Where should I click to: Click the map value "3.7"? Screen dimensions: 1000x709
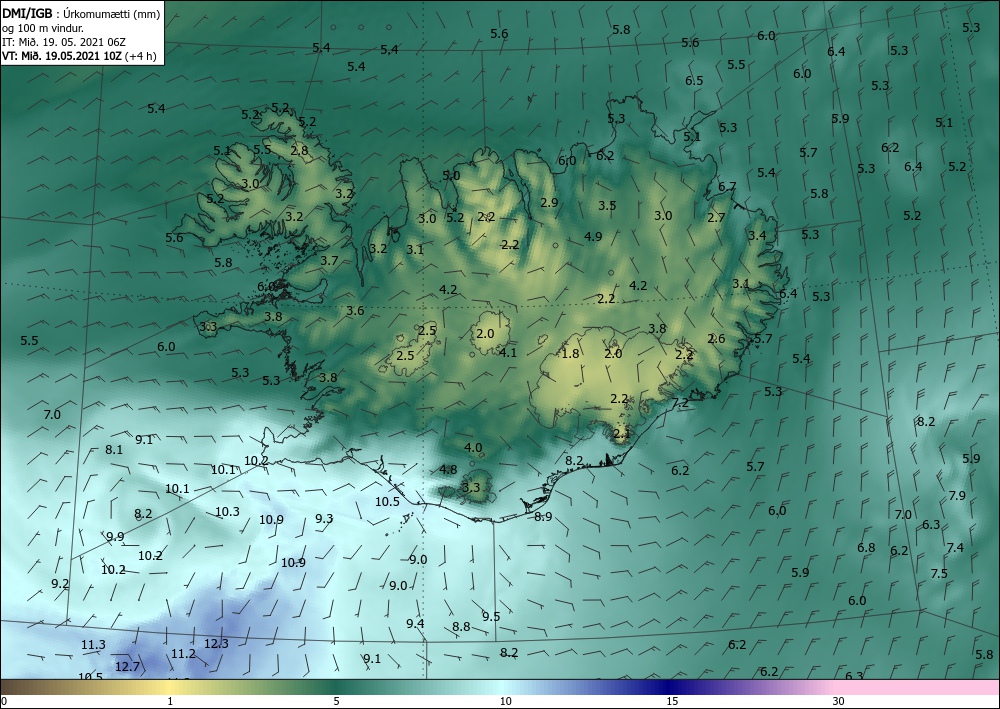[x=329, y=261]
